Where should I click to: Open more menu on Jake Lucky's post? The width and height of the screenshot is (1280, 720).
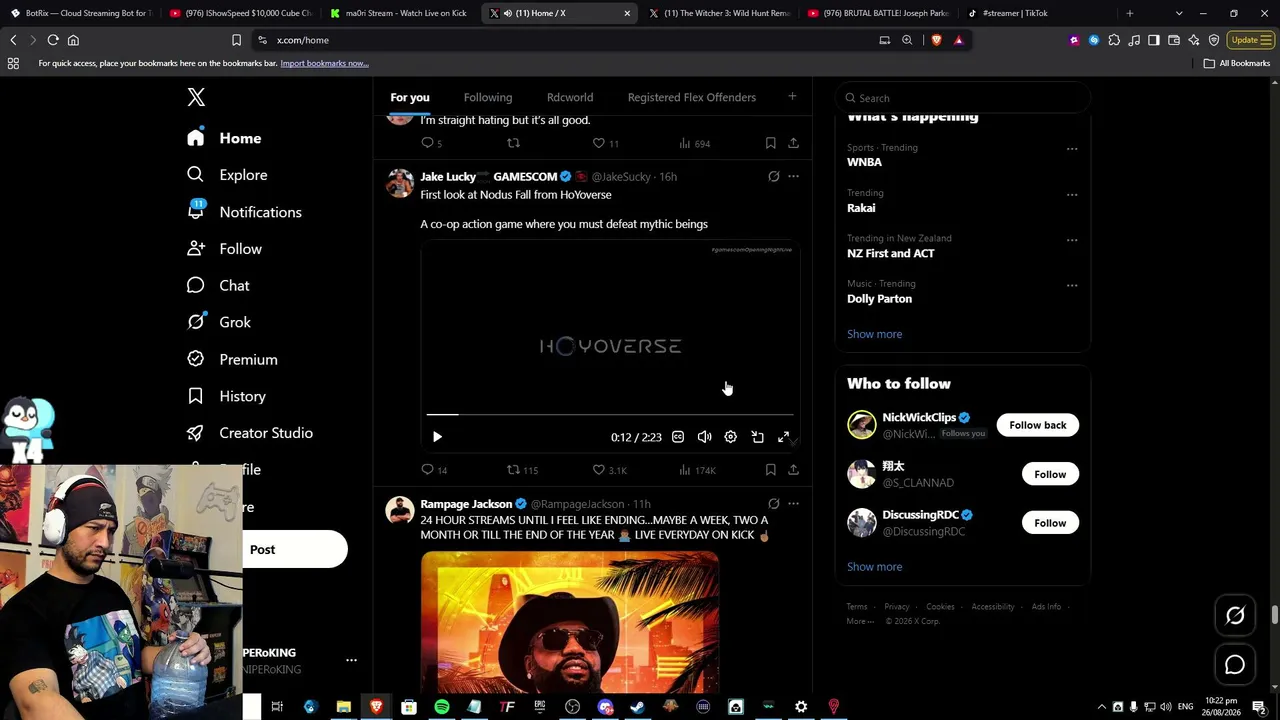coord(793,177)
